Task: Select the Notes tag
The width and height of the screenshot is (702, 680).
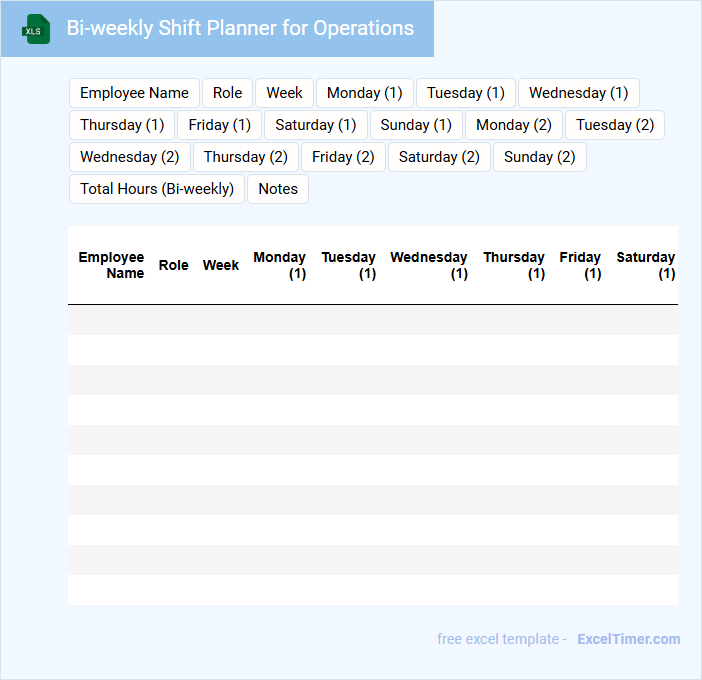Action: [278, 189]
